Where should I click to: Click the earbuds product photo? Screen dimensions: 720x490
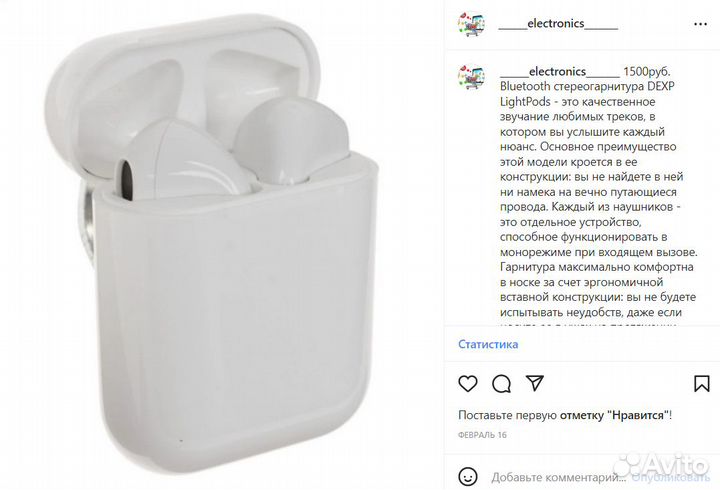point(222,245)
